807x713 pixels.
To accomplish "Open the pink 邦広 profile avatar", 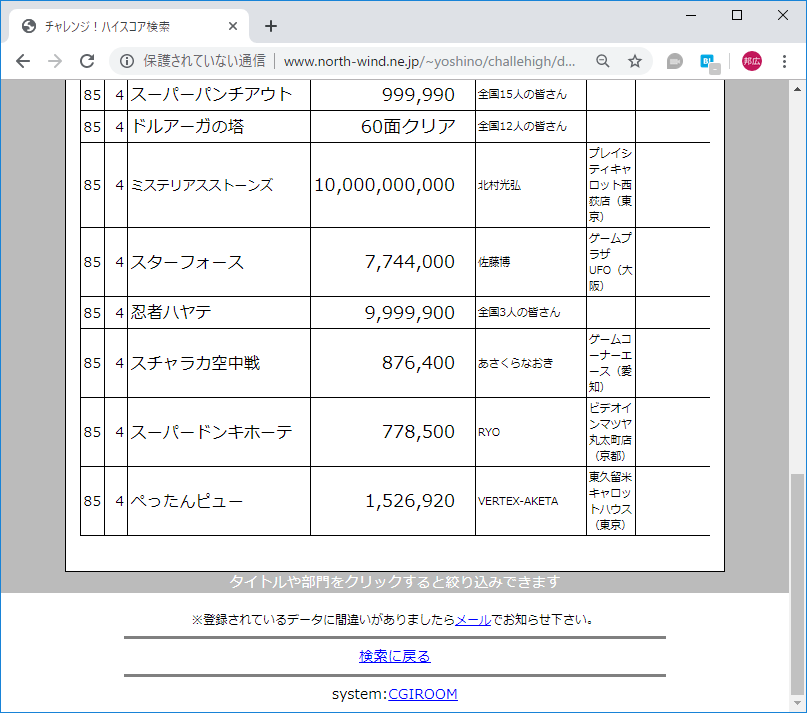I will click(751, 61).
